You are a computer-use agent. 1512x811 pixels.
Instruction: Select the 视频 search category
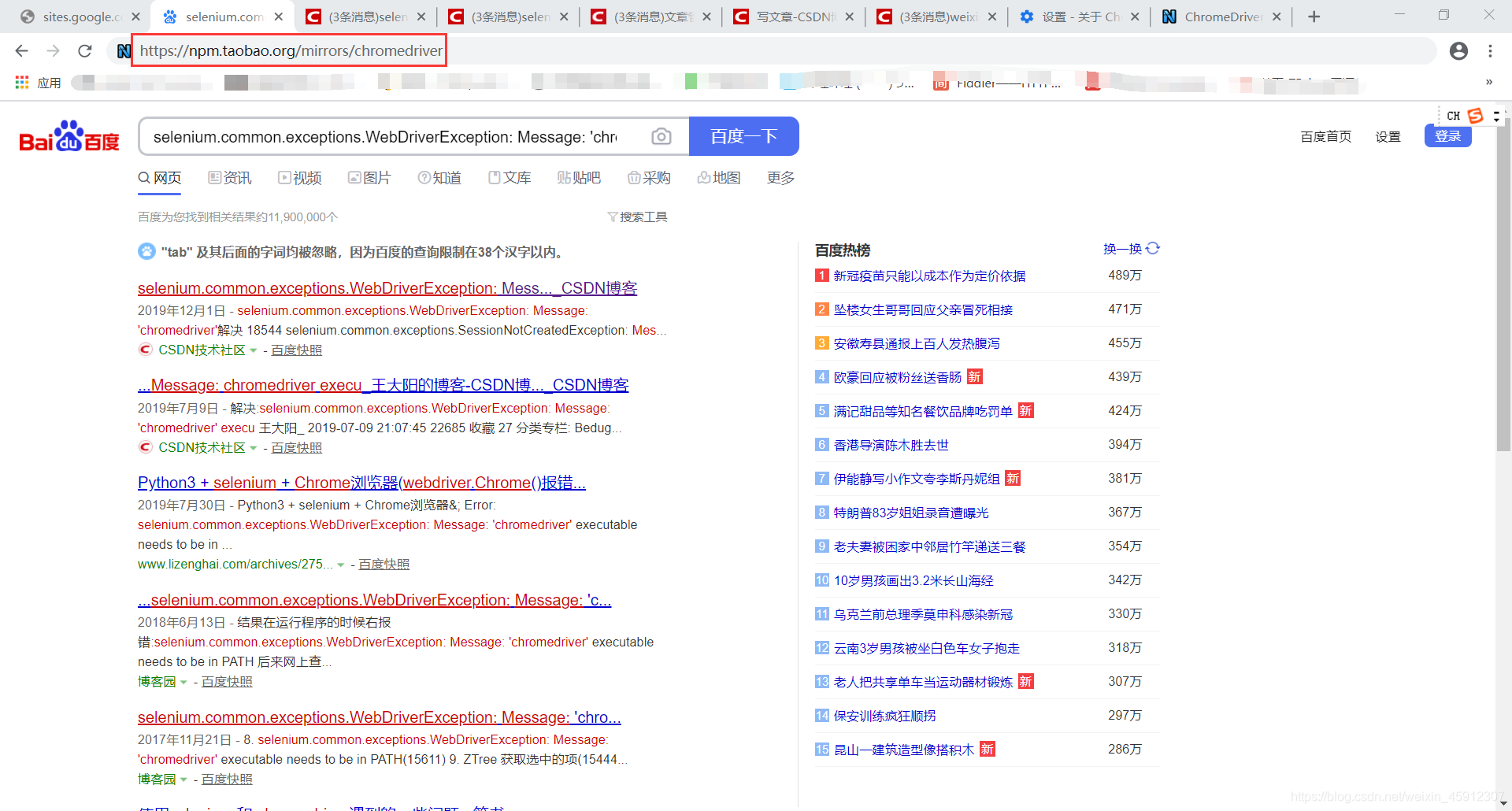(300, 178)
